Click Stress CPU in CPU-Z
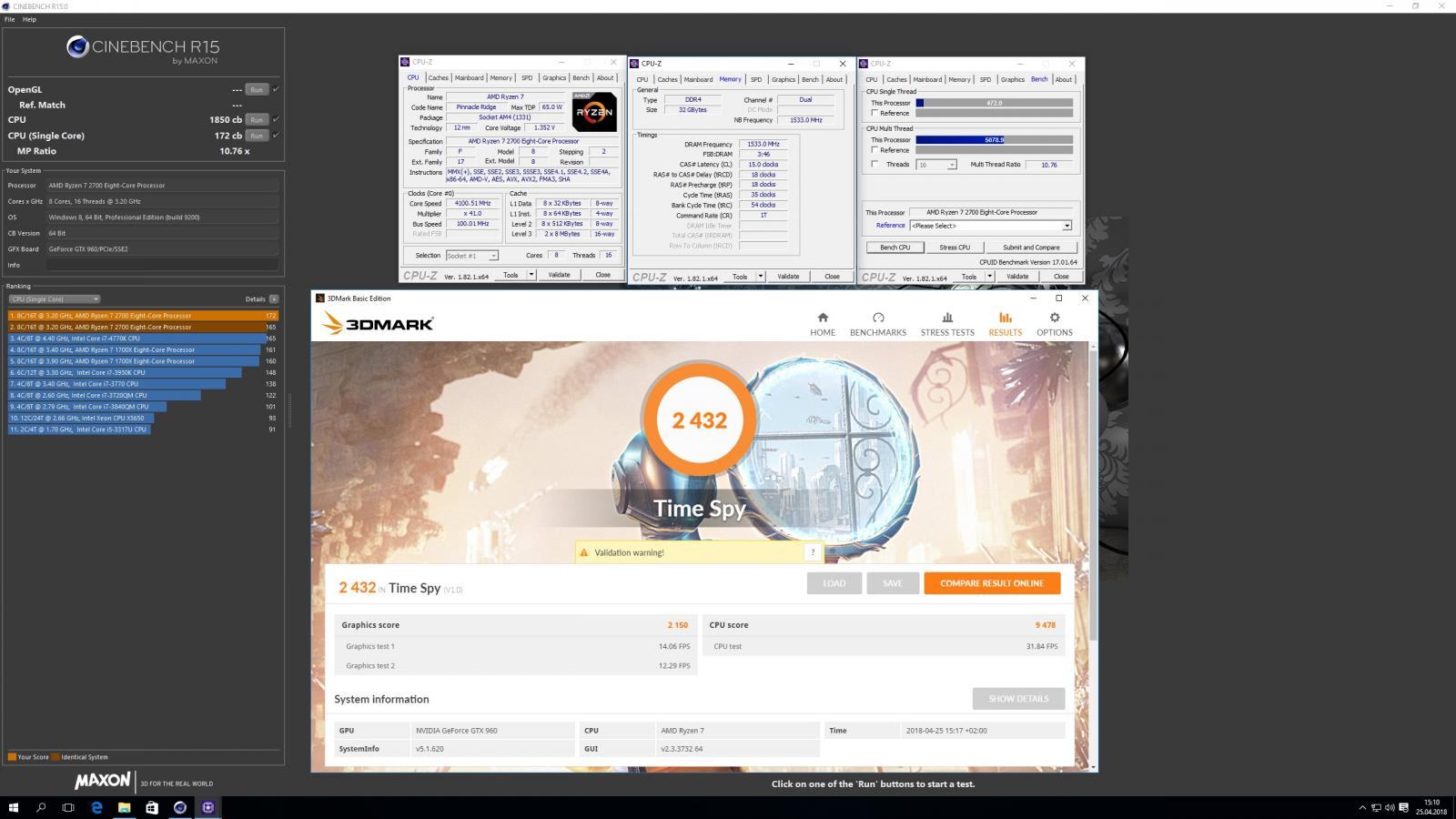This screenshot has width=1456, height=819. point(955,248)
